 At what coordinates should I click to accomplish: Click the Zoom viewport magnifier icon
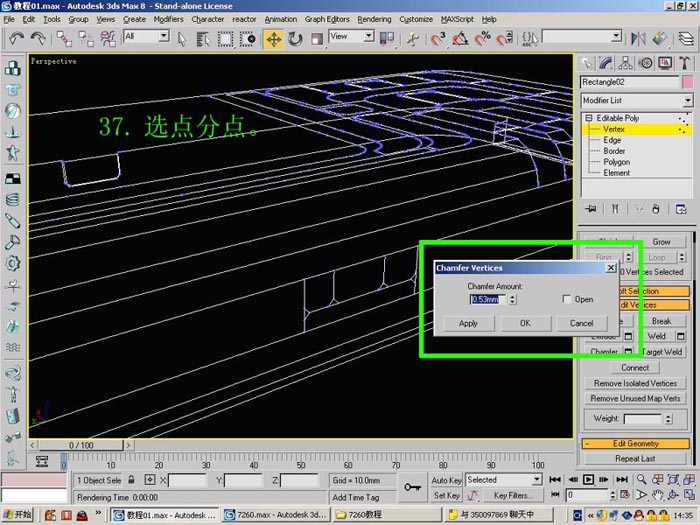click(x=642, y=480)
